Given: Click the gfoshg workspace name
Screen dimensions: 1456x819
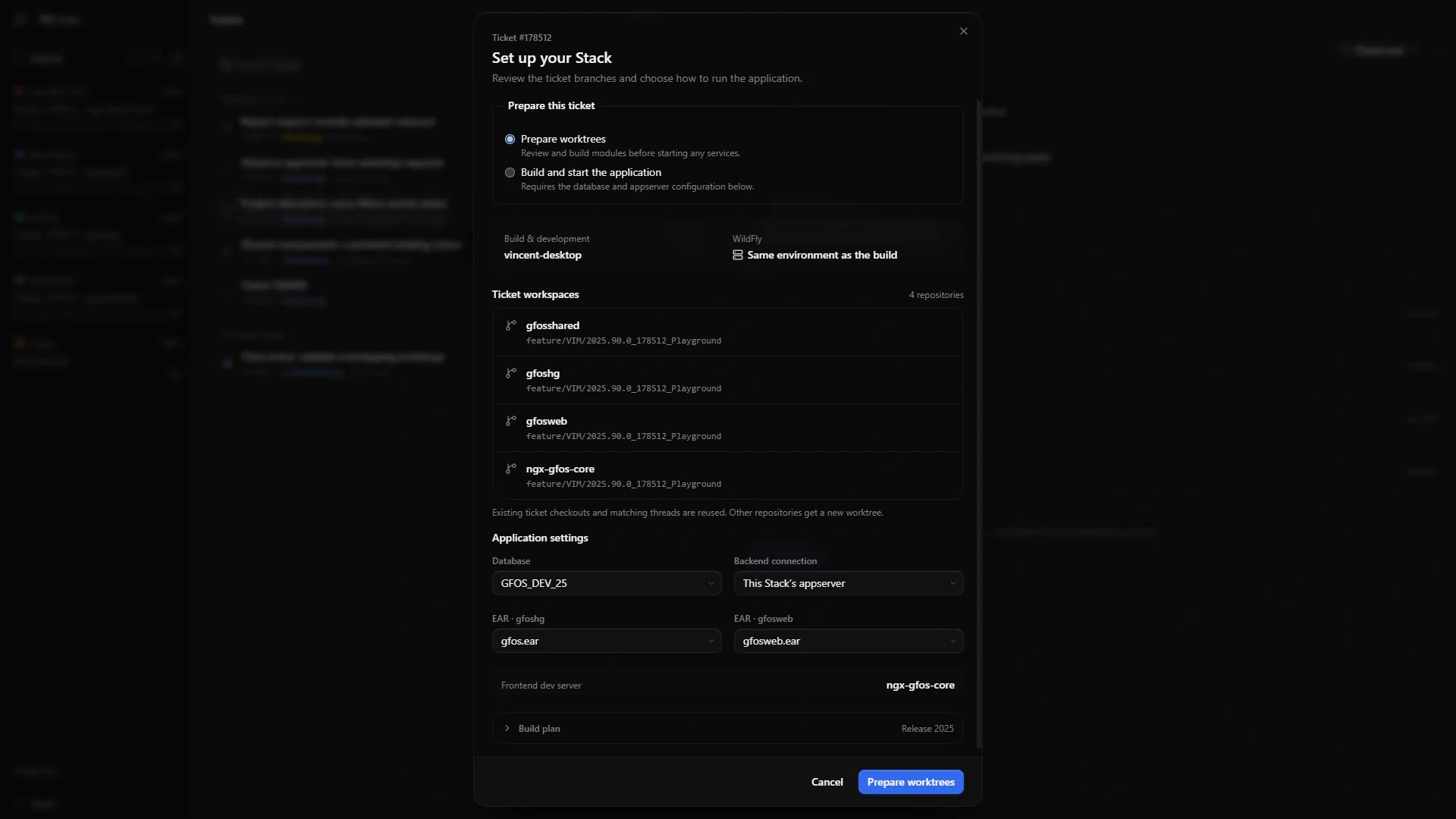Looking at the screenshot, I should [543, 373].
